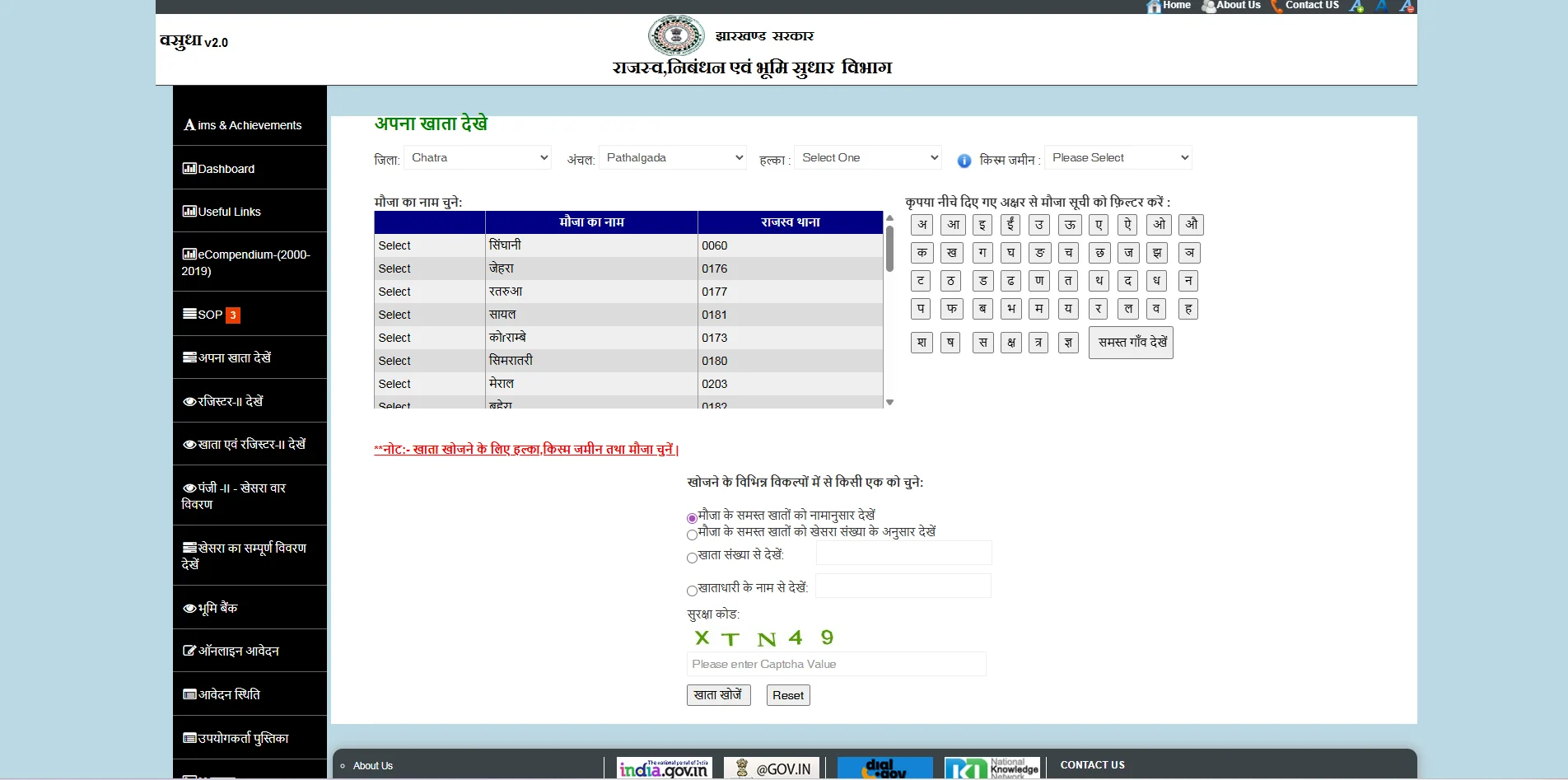The width and height of the screenshot is (1568, 780).
Task: Click the @GOV.IN logo in the footer
Action: click(771, 768)
